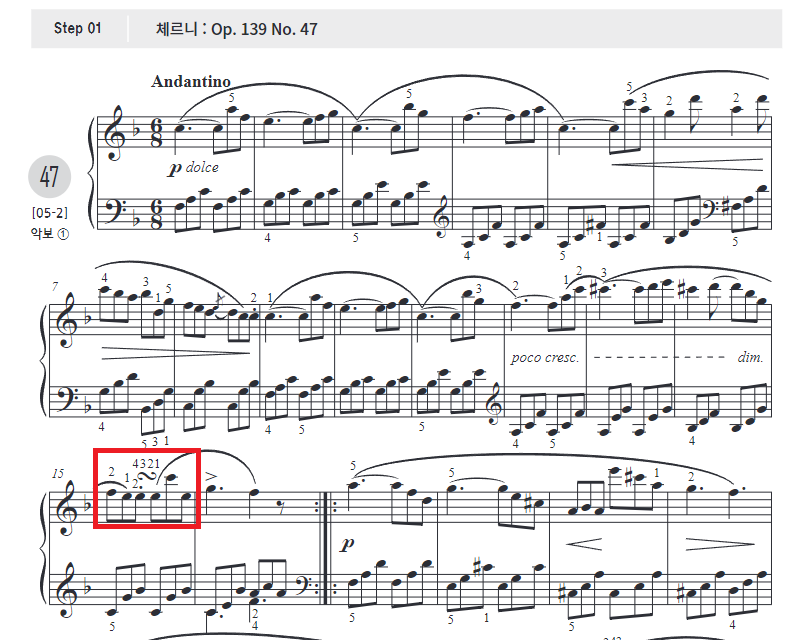Click the red highlighted measure 15 box
The image size is (804, 640).
[147, 488]
